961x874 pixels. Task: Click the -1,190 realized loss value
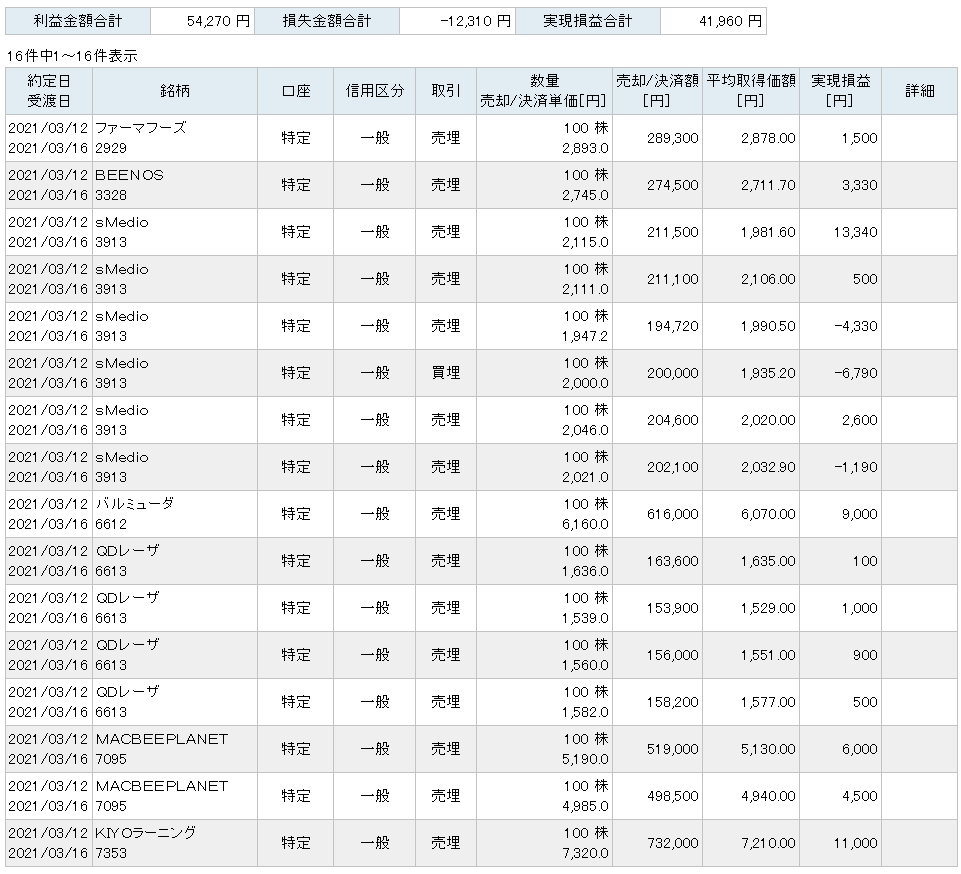856,467
